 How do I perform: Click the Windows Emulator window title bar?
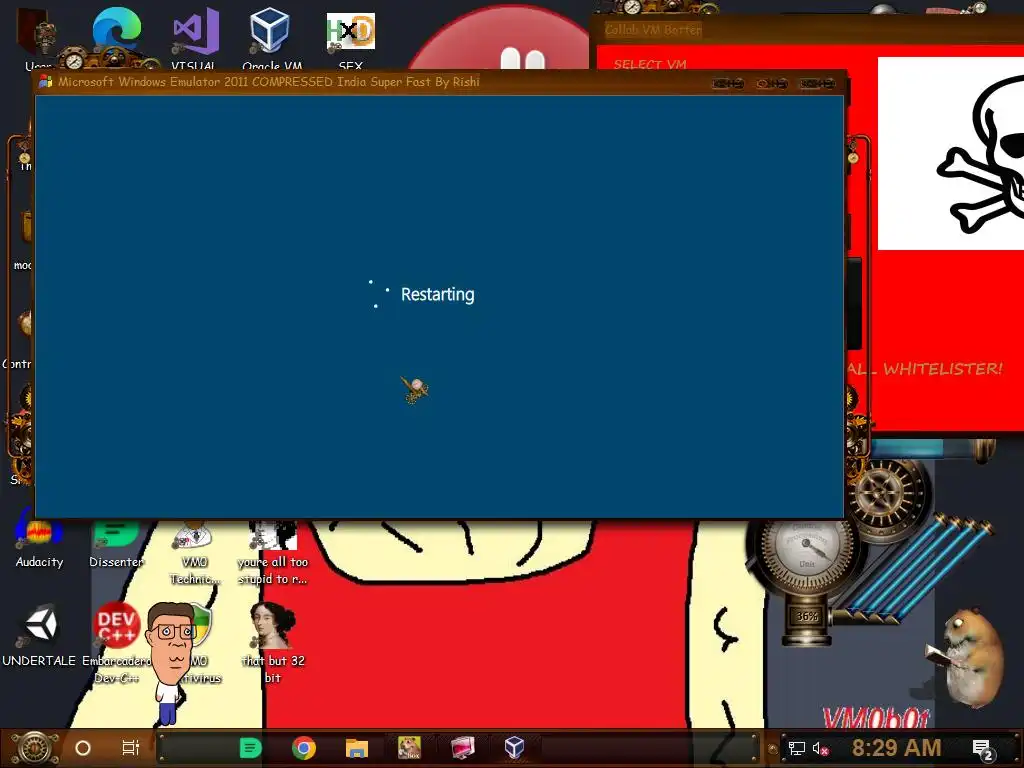[439, 82]
